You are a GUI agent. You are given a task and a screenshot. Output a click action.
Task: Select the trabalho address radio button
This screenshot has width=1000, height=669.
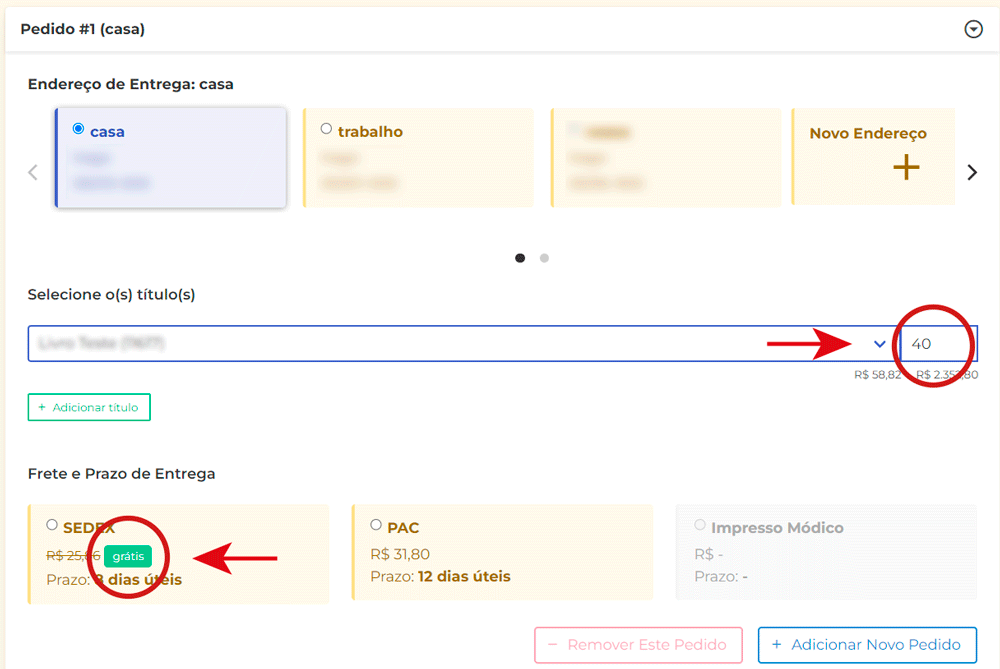click(326, 128)
